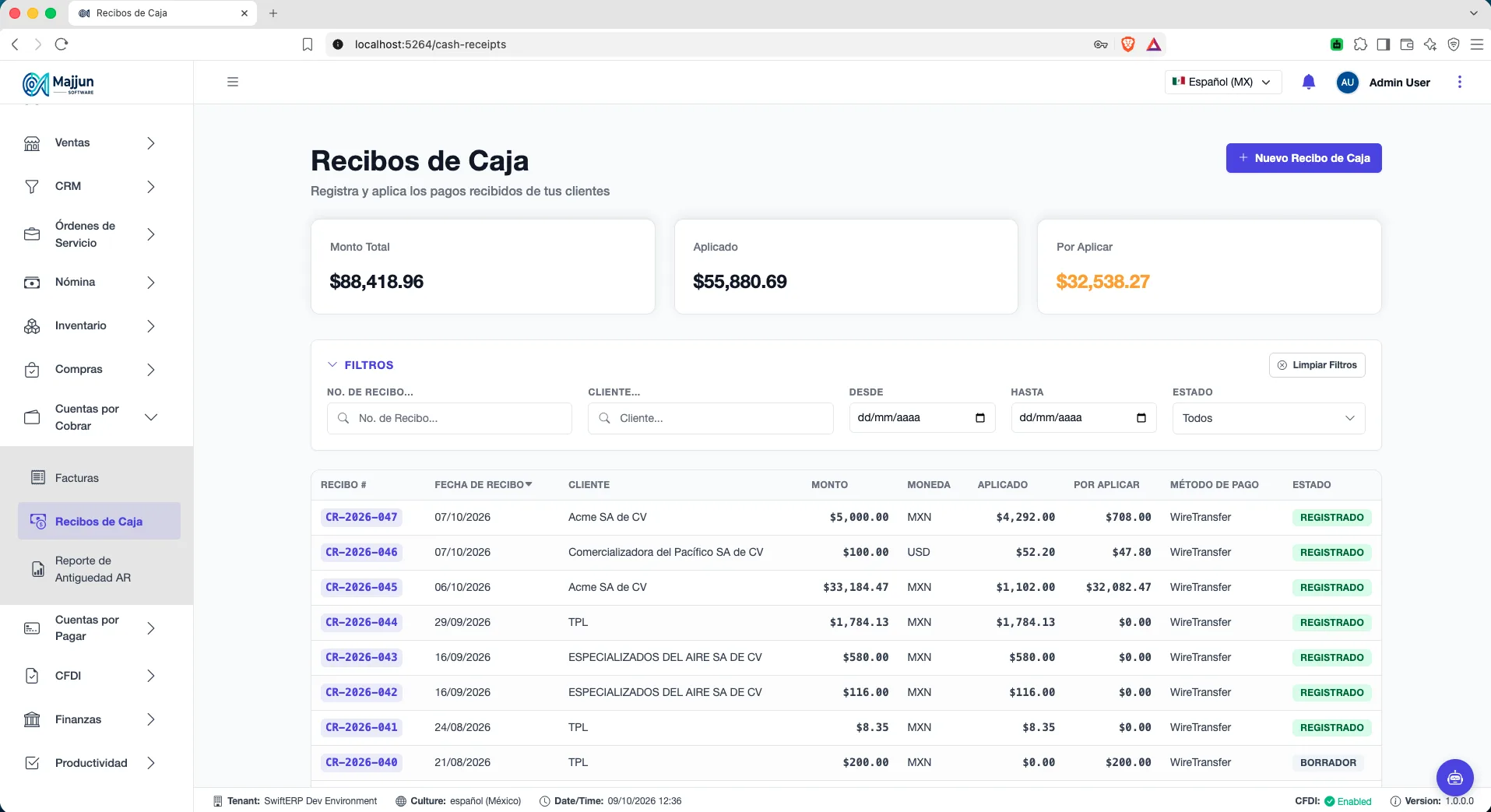Click the browser bookmark icon
The image size is (1491, 812).
coord(308,44)
